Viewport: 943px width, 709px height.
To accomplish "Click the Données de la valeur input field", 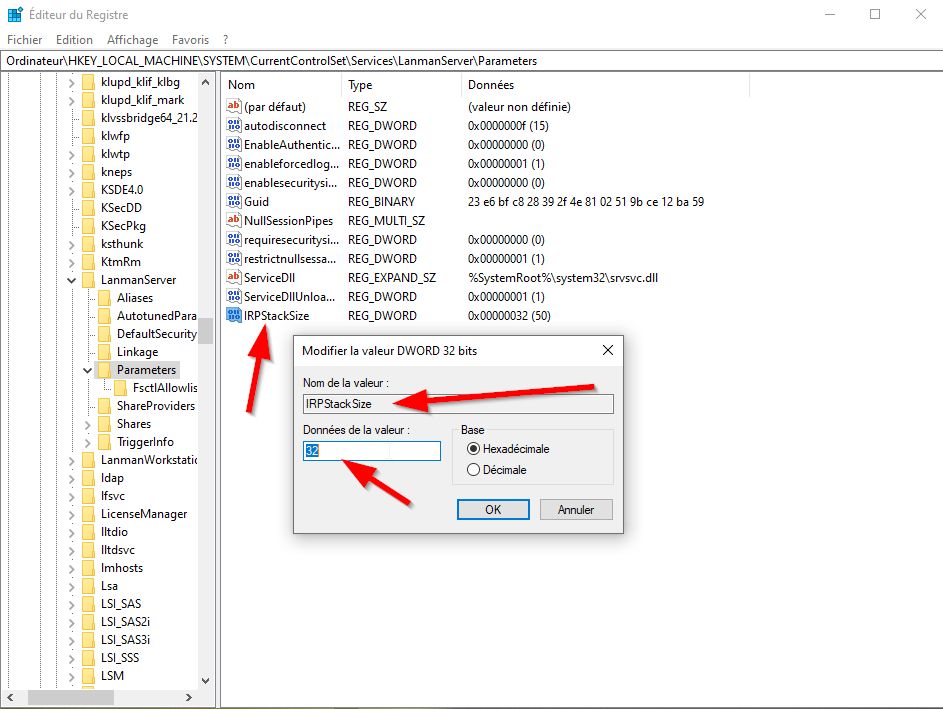I will (372, 450).
